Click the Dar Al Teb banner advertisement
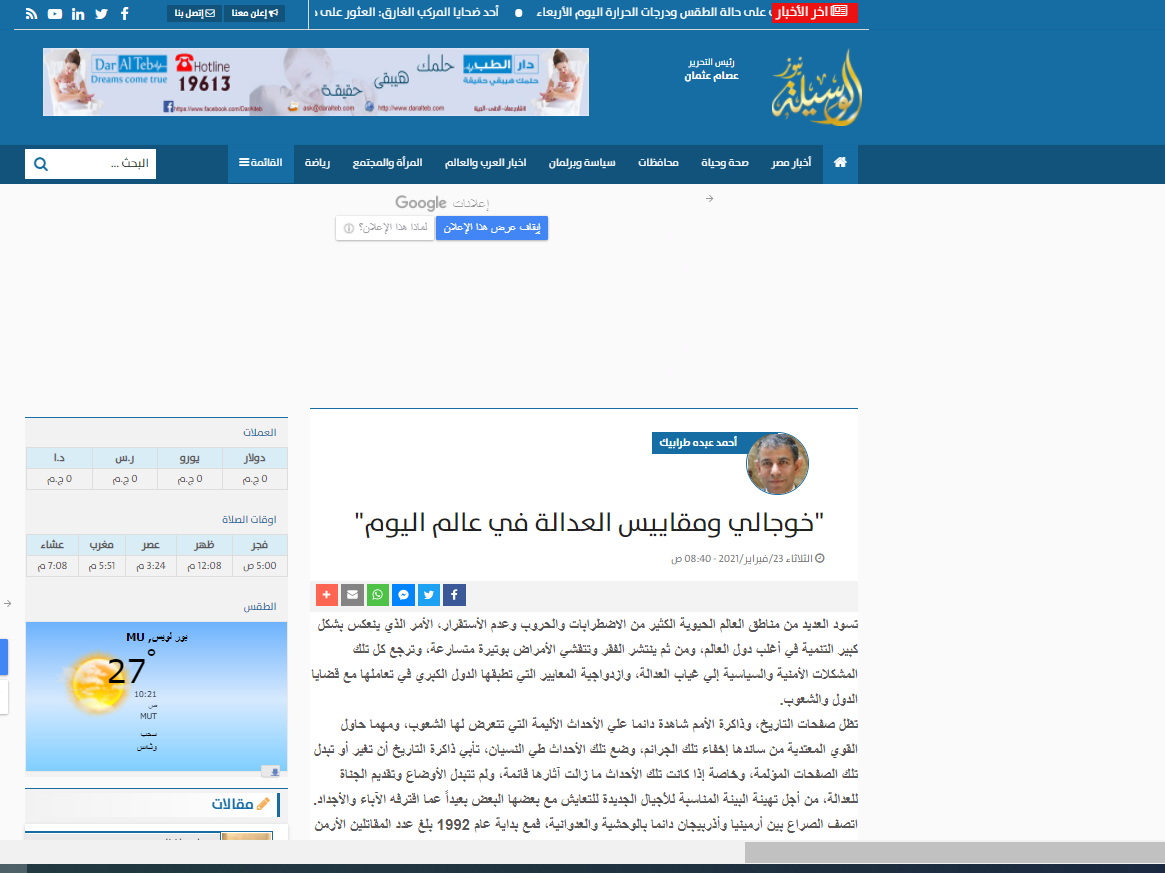1165x873 pixels. pyautogui.click(x=315, y=82)
